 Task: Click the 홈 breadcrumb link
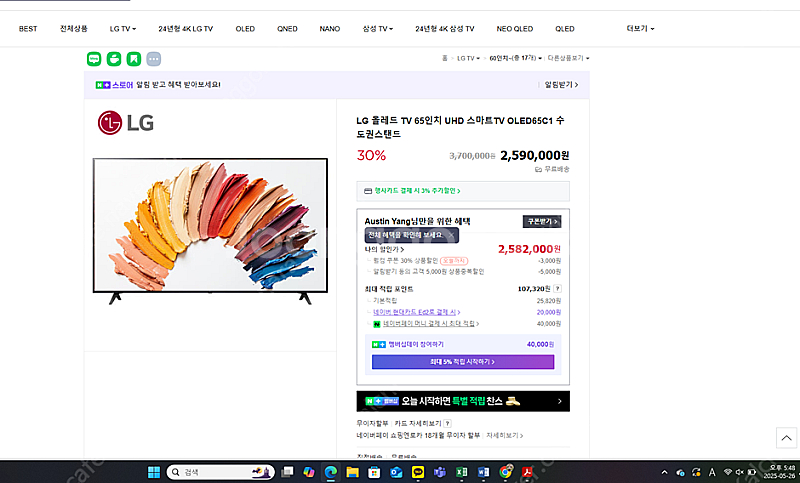(x=445, y=58)
